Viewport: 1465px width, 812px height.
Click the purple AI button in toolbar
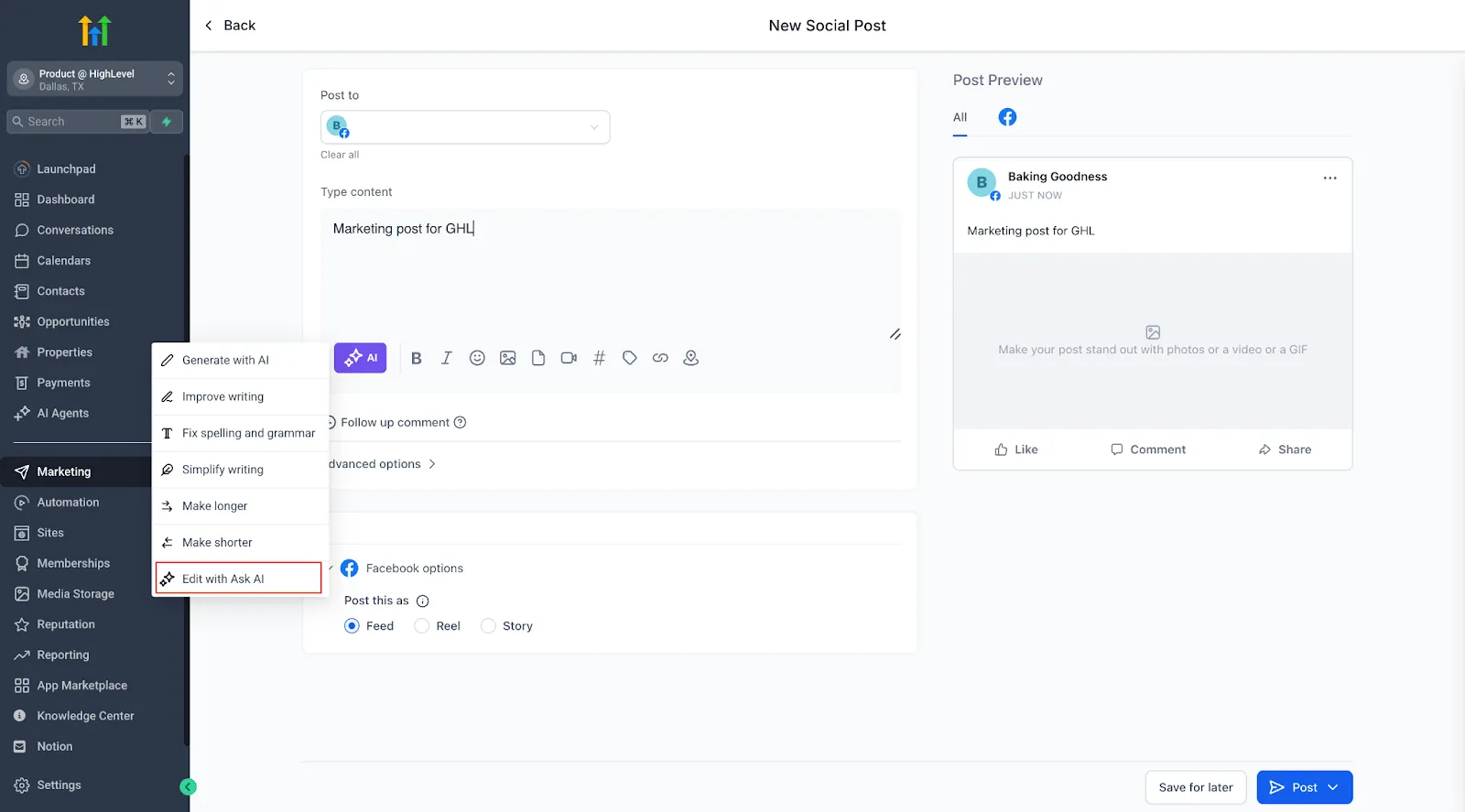360,358
